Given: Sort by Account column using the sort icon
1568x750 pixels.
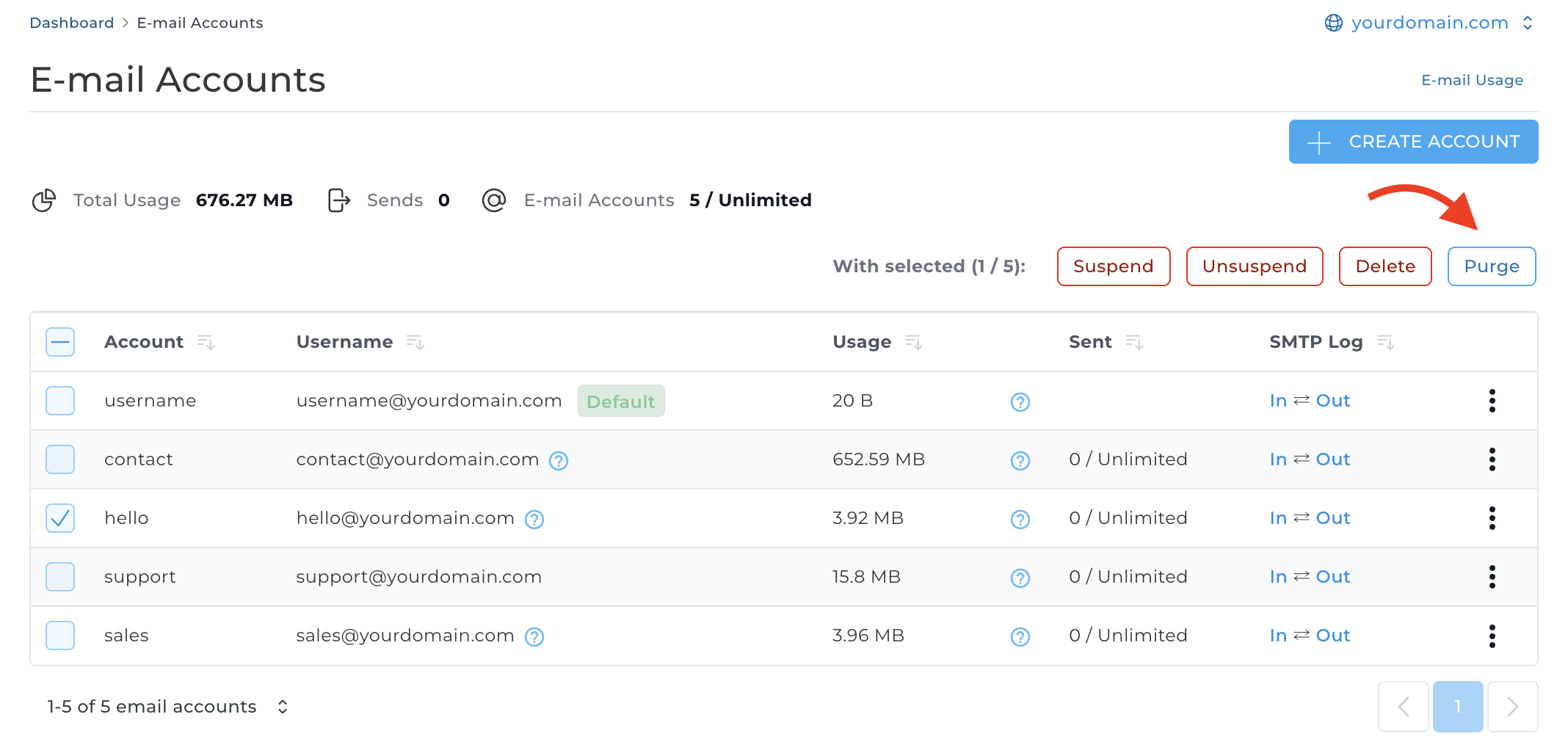Looking at the screenshot, I should tap(206, 343).
